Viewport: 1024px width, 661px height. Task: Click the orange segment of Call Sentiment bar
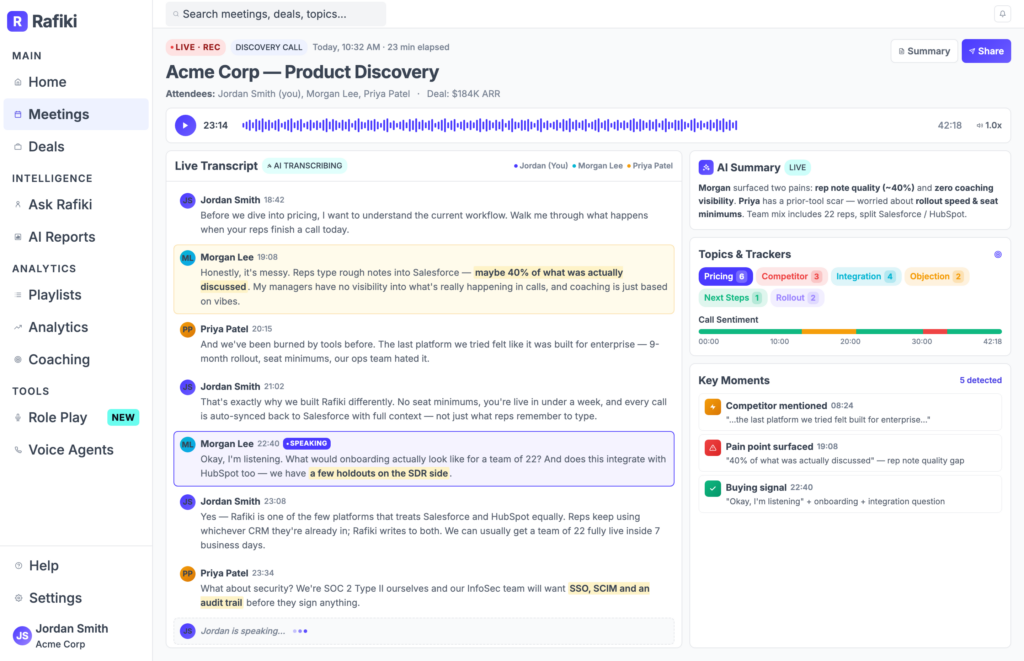(x=829, y=332)
